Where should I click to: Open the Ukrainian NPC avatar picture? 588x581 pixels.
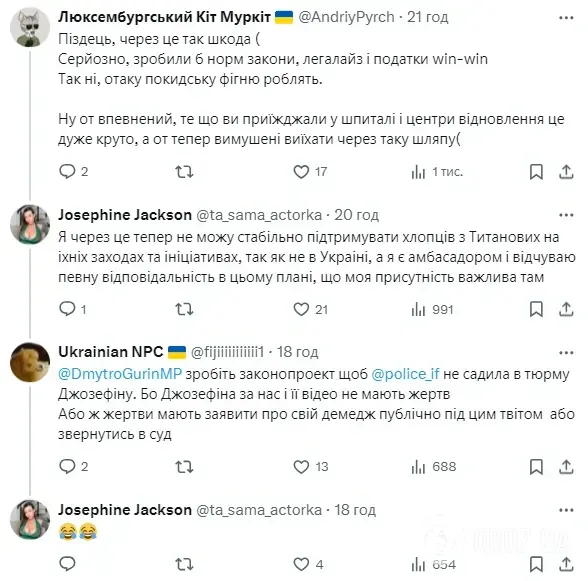click(30, 362)
